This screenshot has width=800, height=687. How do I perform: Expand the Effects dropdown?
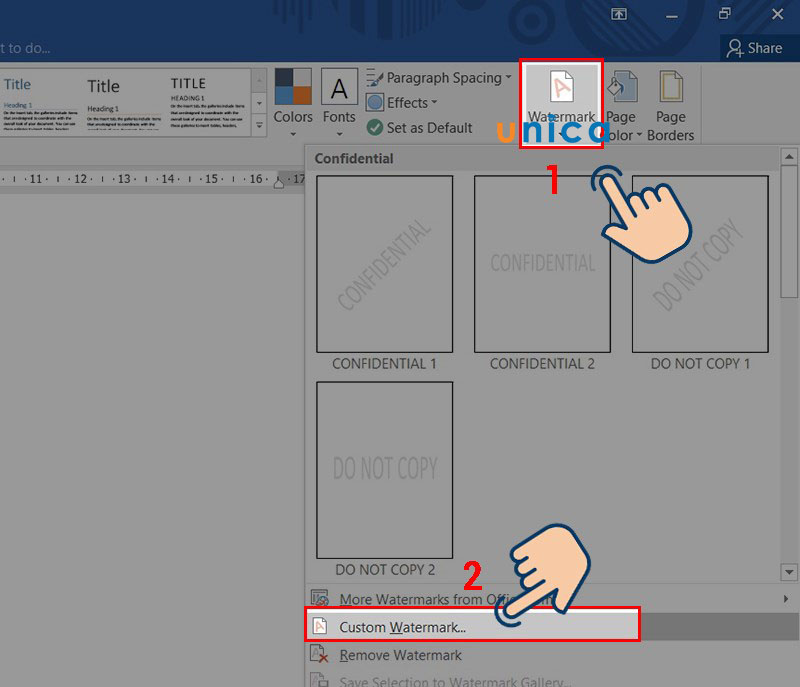coord(402,102)
